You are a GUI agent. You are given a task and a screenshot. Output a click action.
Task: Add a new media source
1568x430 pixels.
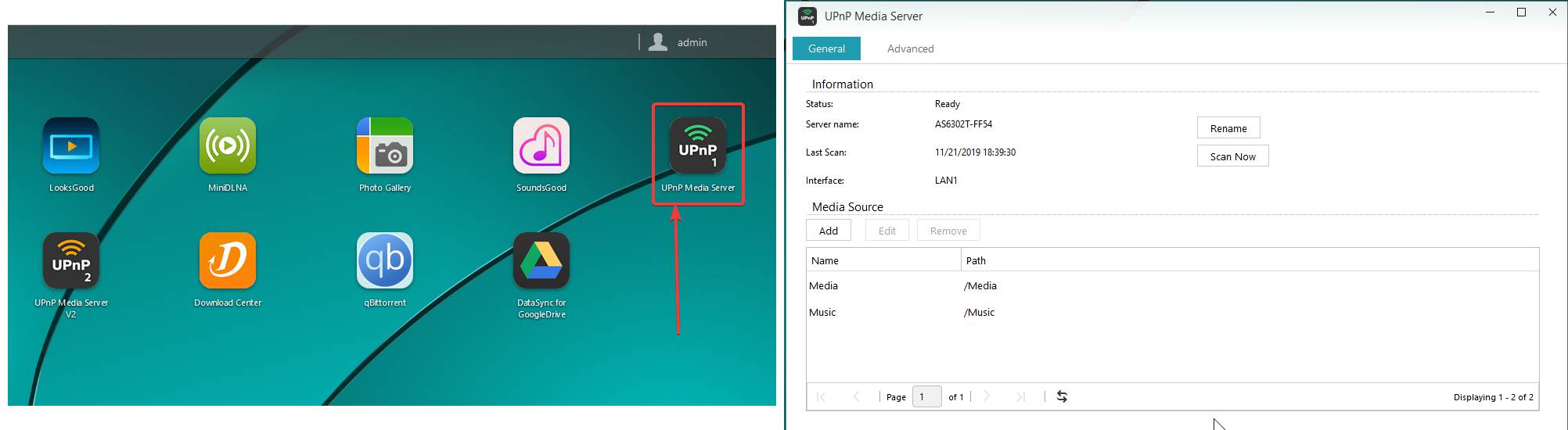[x=829, y=231]
